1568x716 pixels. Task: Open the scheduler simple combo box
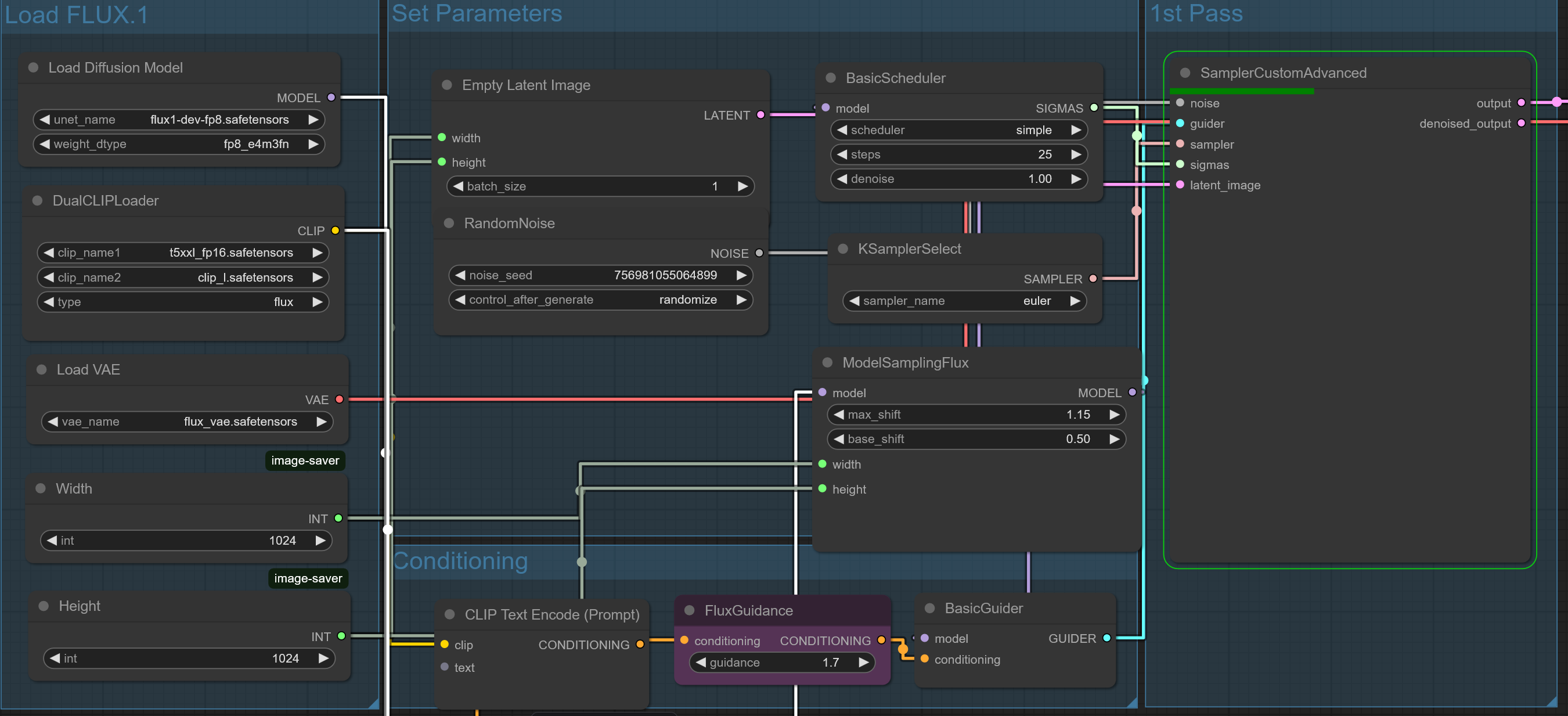tap(958, 130)
